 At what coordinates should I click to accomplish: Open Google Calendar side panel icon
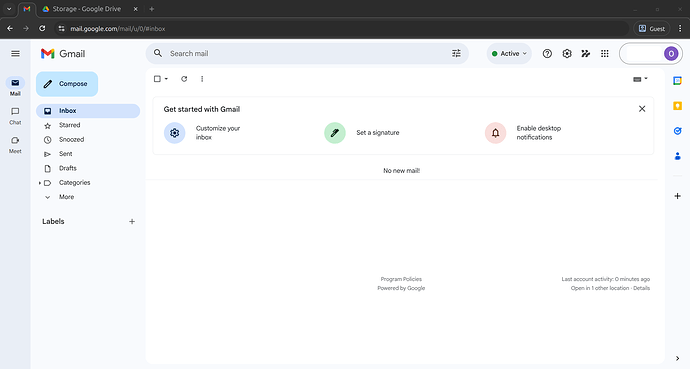[x=678, y=81]
